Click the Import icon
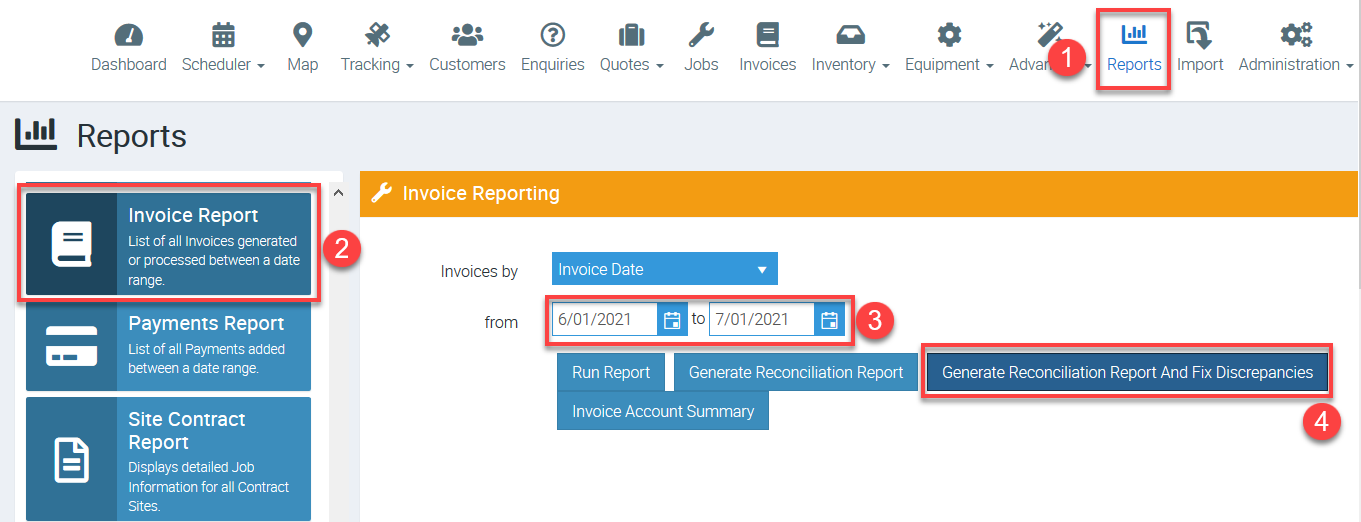The width and height of the screenshot is (1361, 522). coord(1199,36)
